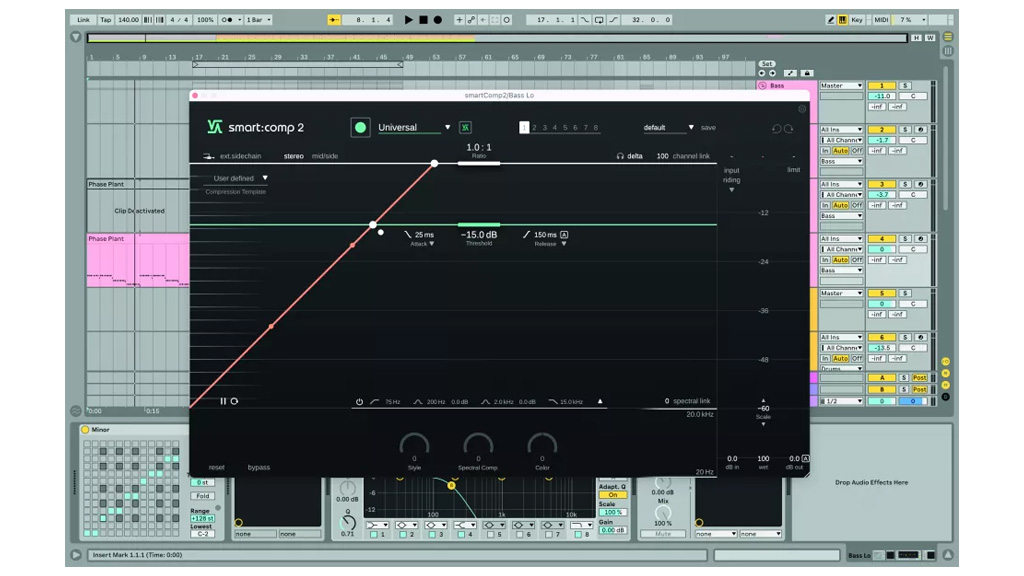Open the Attack options arrow
The width and height of the screenshot is (1024, 576).
pos(432,244)
